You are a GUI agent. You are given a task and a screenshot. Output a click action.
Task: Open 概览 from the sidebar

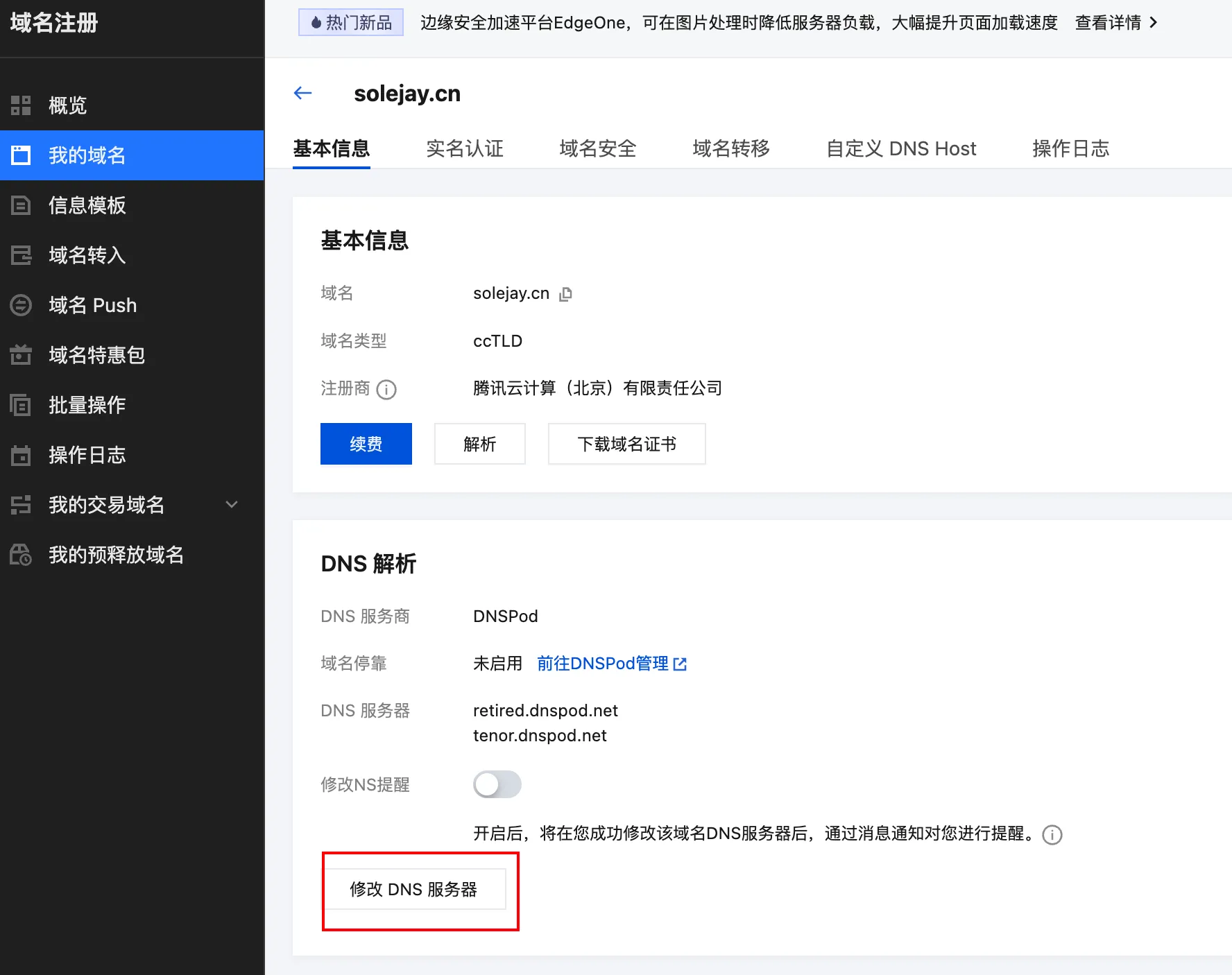67,105
